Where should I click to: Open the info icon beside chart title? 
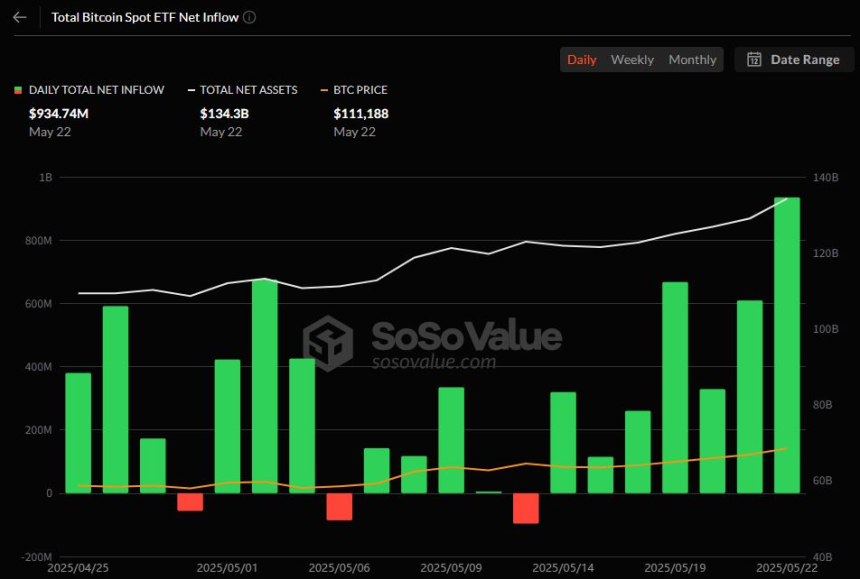(250, 18)
